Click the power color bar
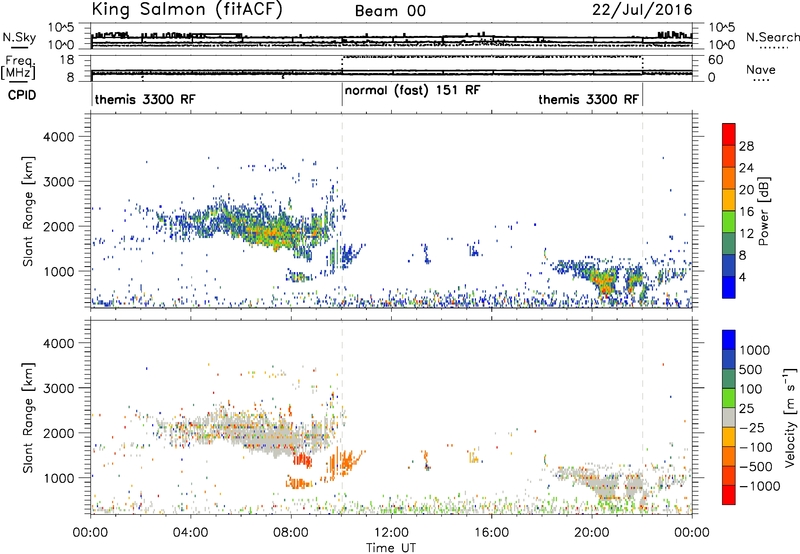The image size is (800, 554). (x=729, y=211)
